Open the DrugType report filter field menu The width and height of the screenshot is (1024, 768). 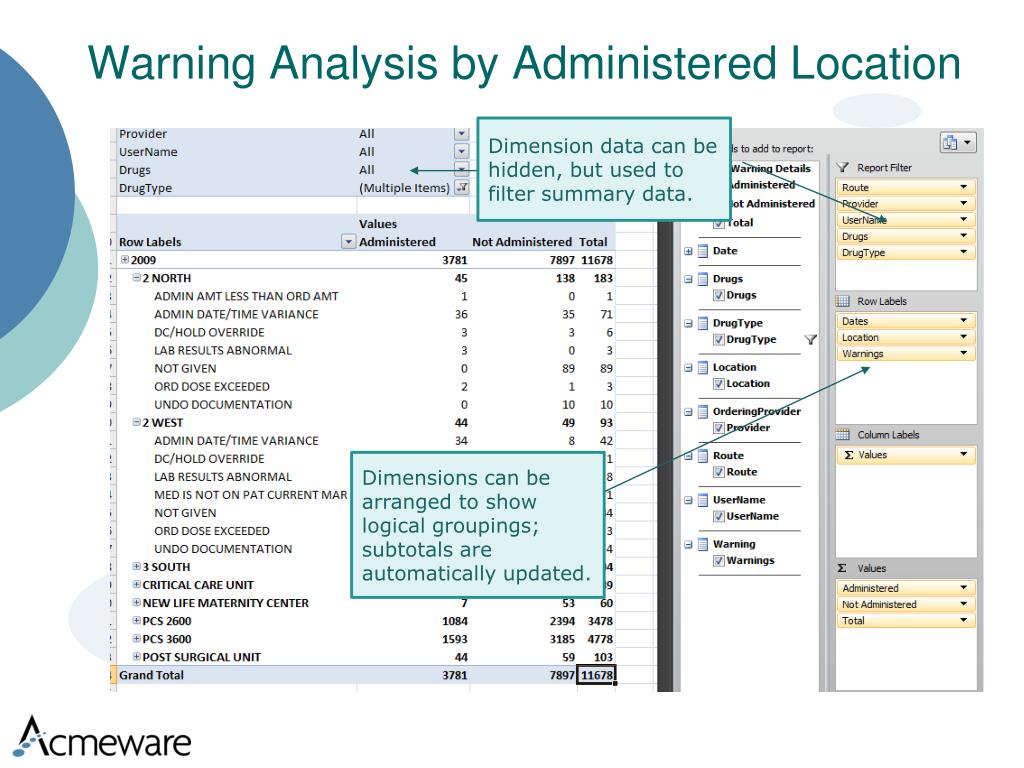pos(963,252)
